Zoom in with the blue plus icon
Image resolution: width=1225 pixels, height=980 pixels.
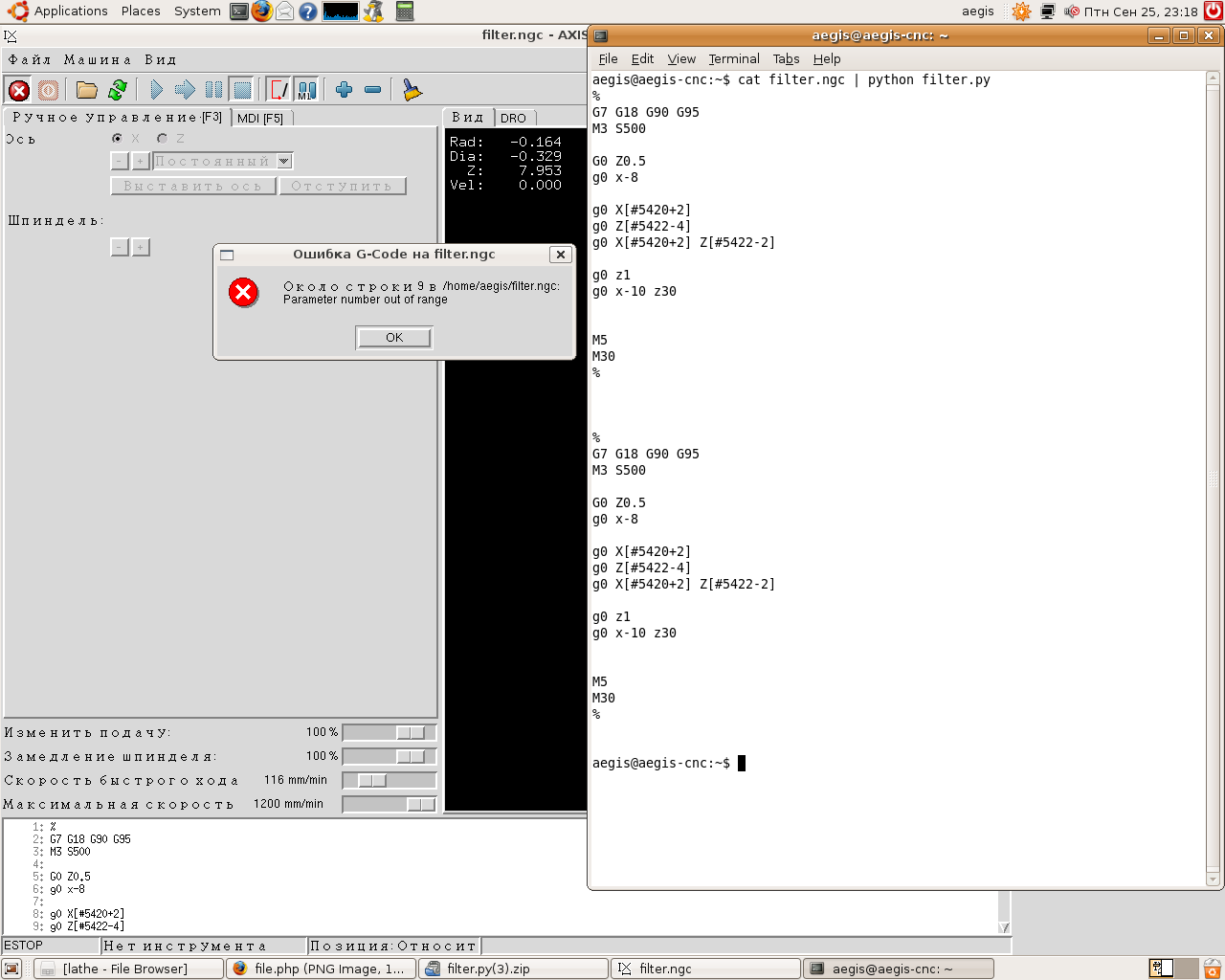pos(344,90)
